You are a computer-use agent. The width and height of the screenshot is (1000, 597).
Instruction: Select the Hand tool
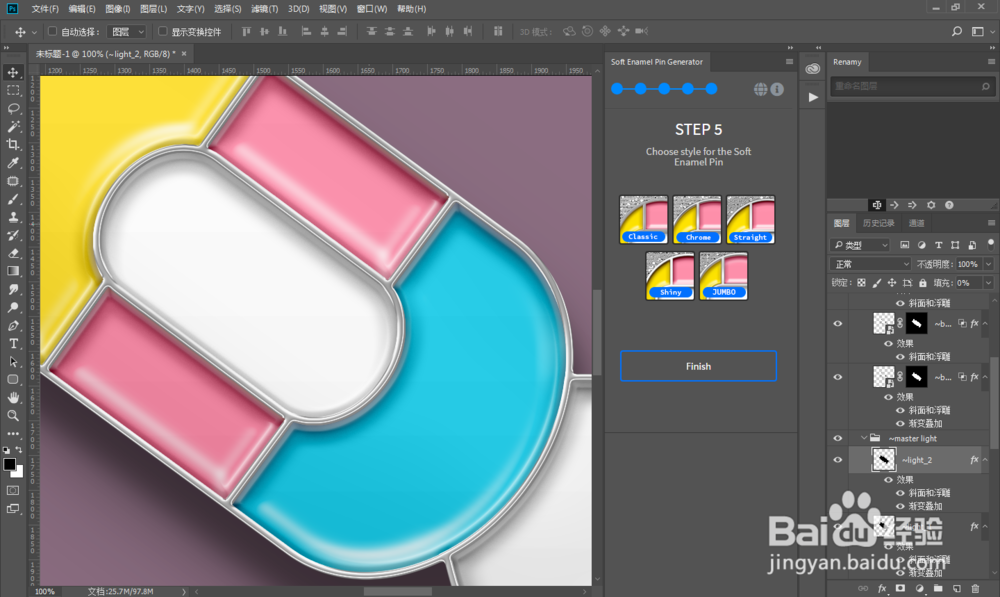[13, 397]
